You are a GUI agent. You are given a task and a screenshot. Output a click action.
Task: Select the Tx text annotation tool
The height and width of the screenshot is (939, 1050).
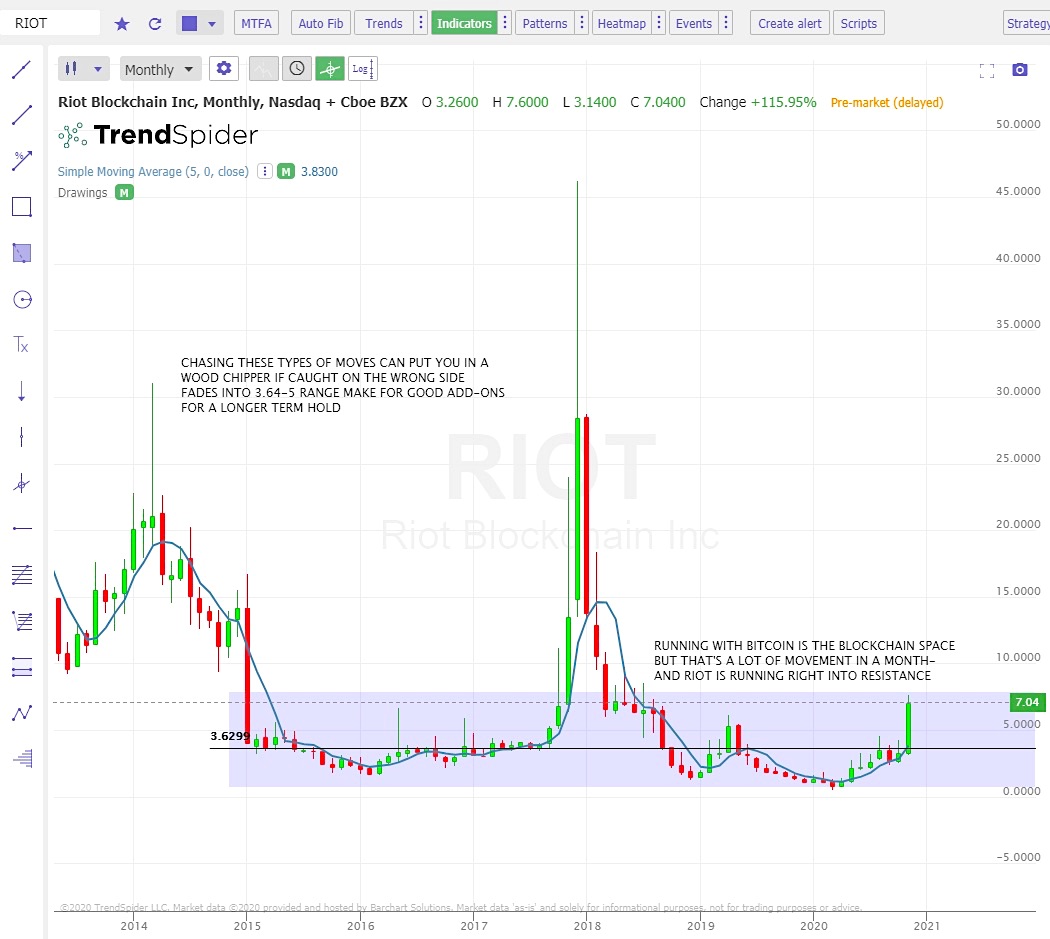pyautogui.click(x=21, y=345)
